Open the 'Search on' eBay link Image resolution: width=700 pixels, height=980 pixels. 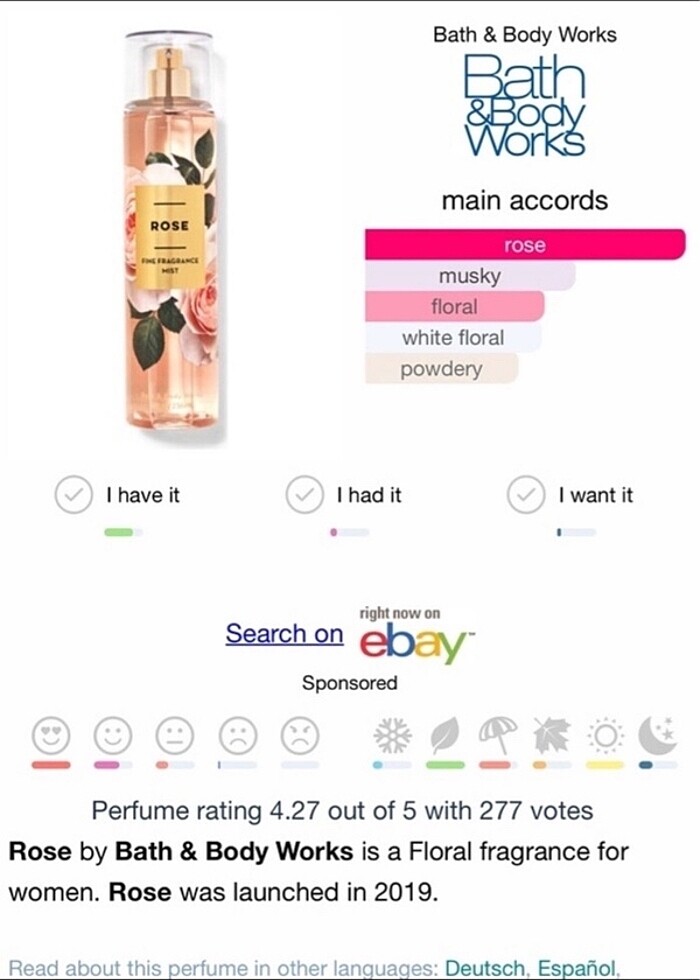284,634
